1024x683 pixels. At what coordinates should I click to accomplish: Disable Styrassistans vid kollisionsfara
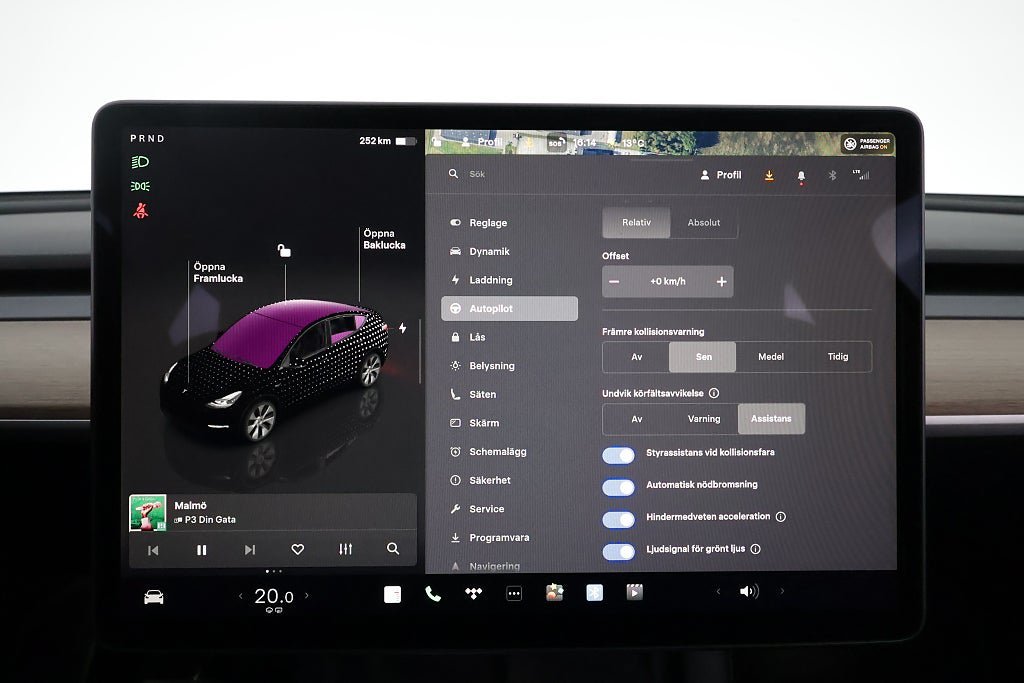coord(619,455)
